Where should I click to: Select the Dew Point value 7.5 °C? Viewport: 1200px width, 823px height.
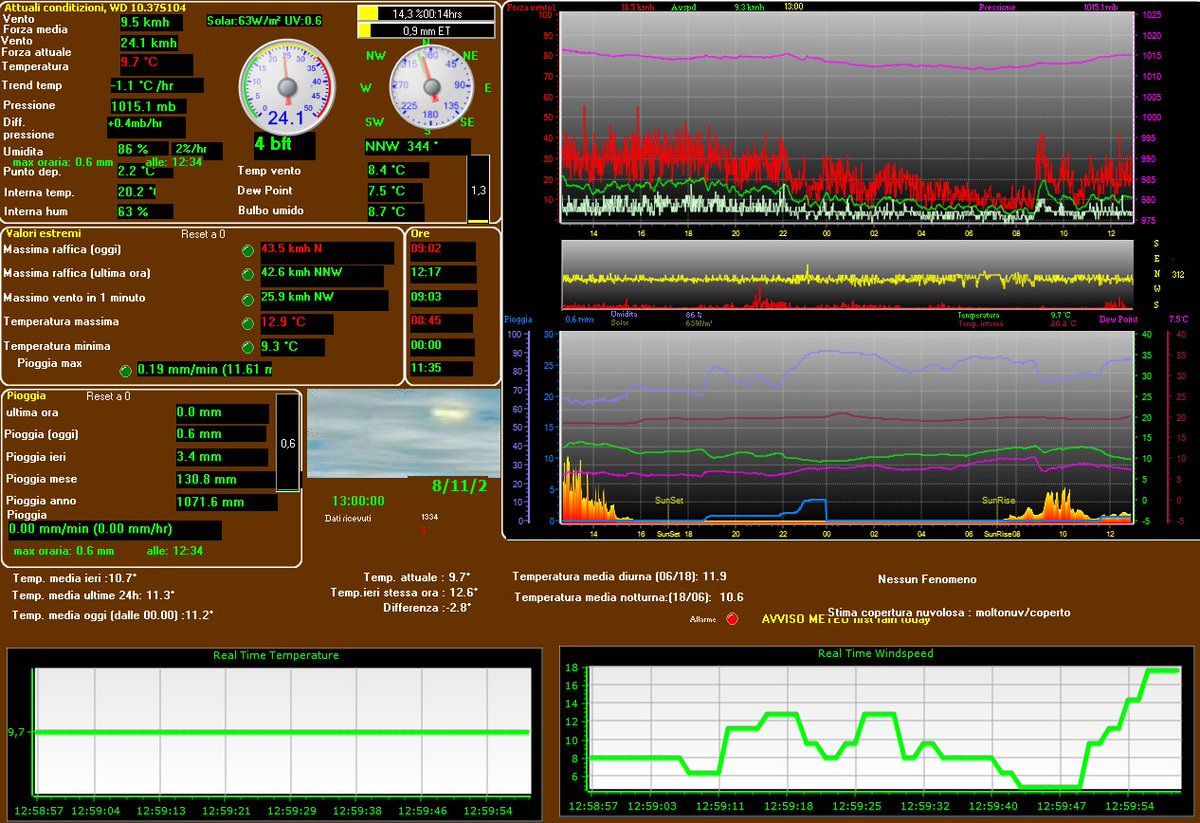(396, 191)
